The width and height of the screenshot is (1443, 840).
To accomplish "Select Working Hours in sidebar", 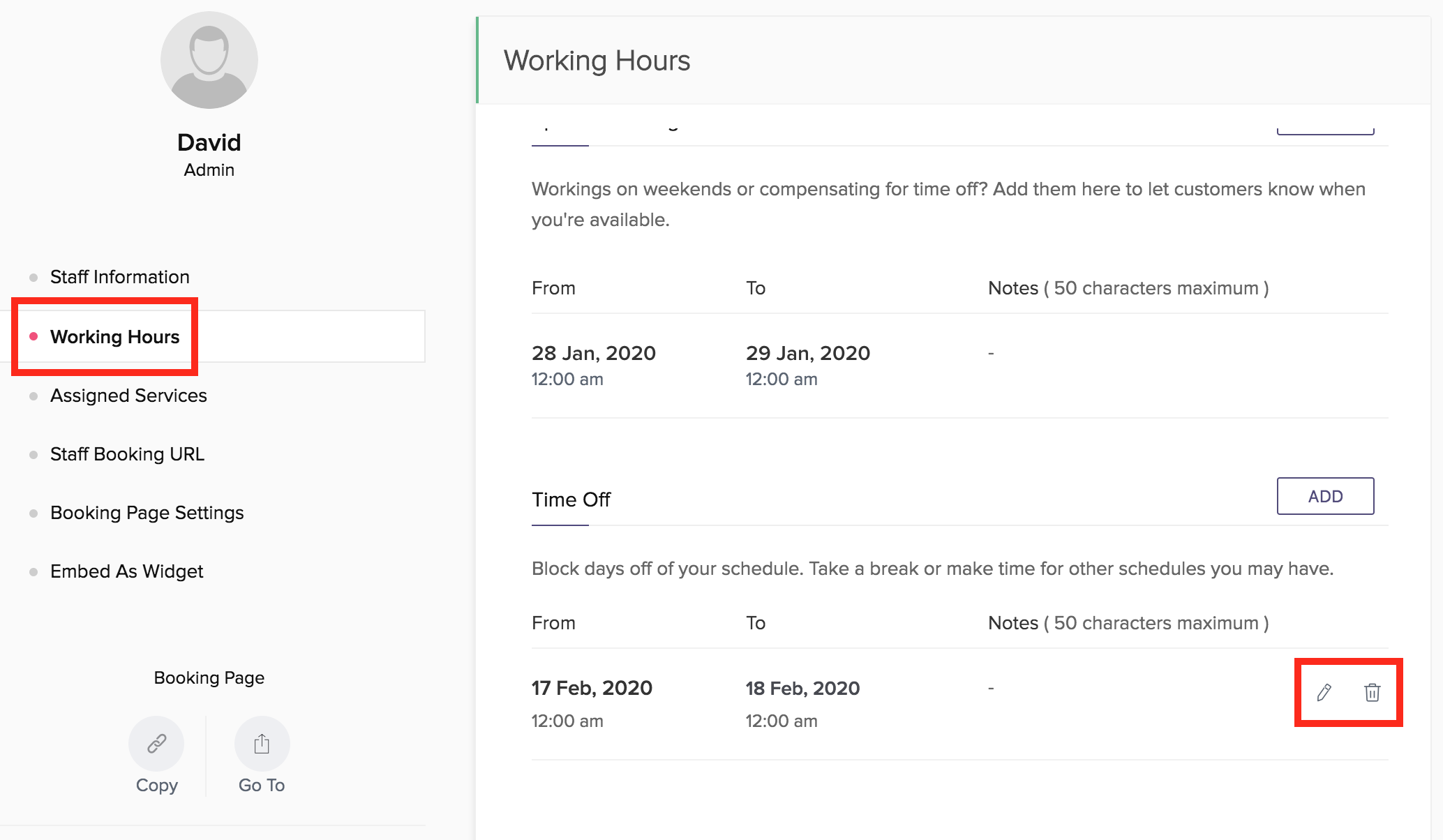I will (114, 337).
